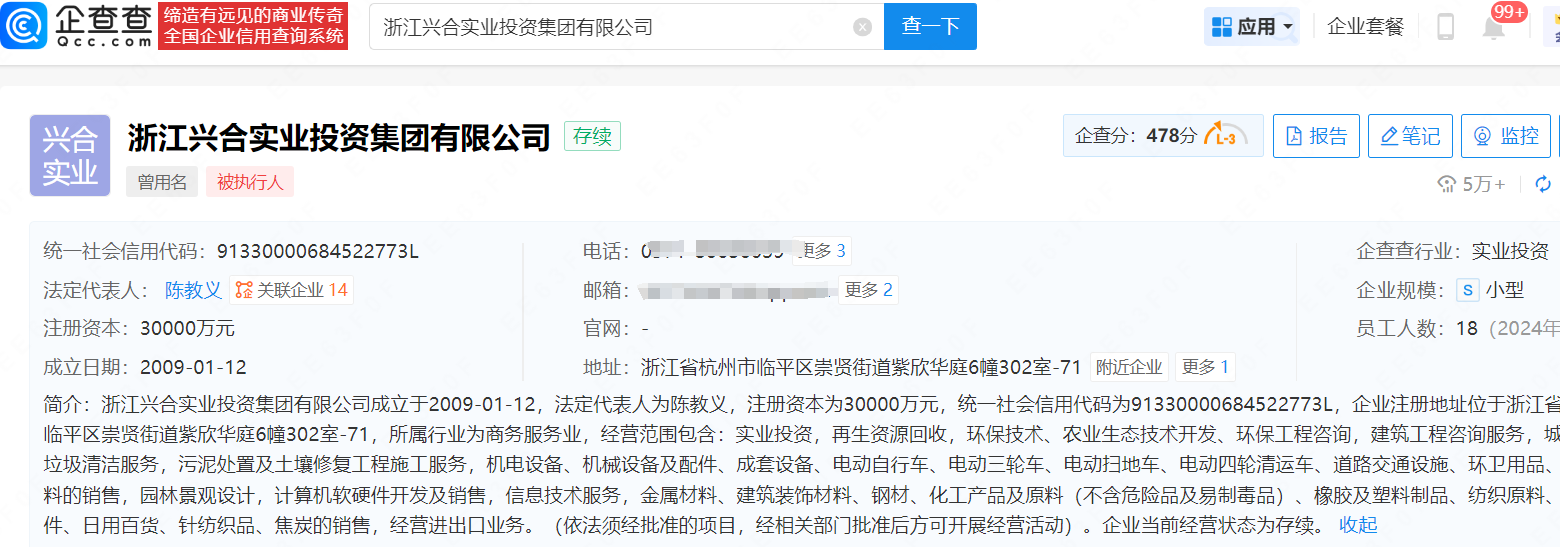Open the Qcc.com logo homepage

77,26
